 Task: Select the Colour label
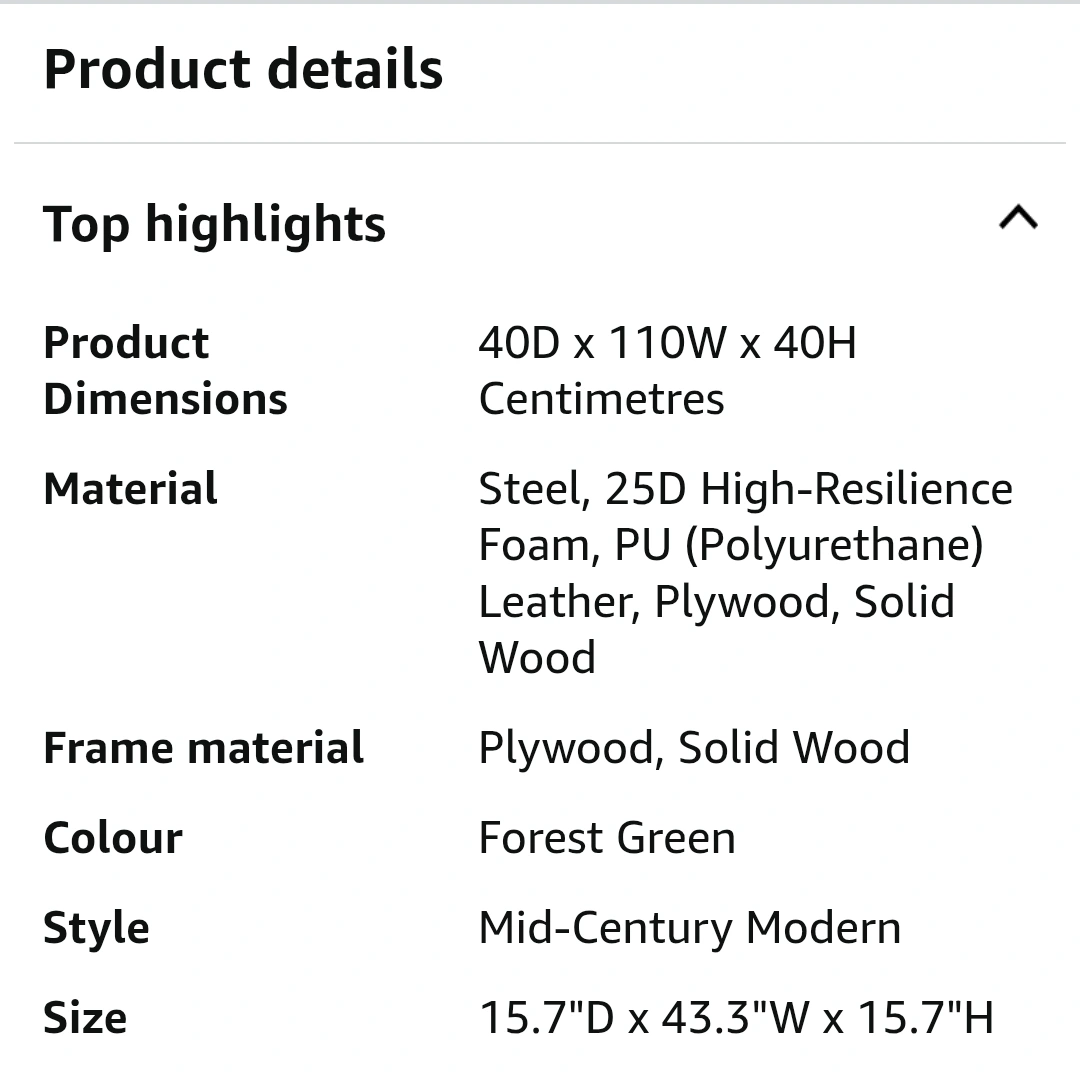(x=113, y=838)
